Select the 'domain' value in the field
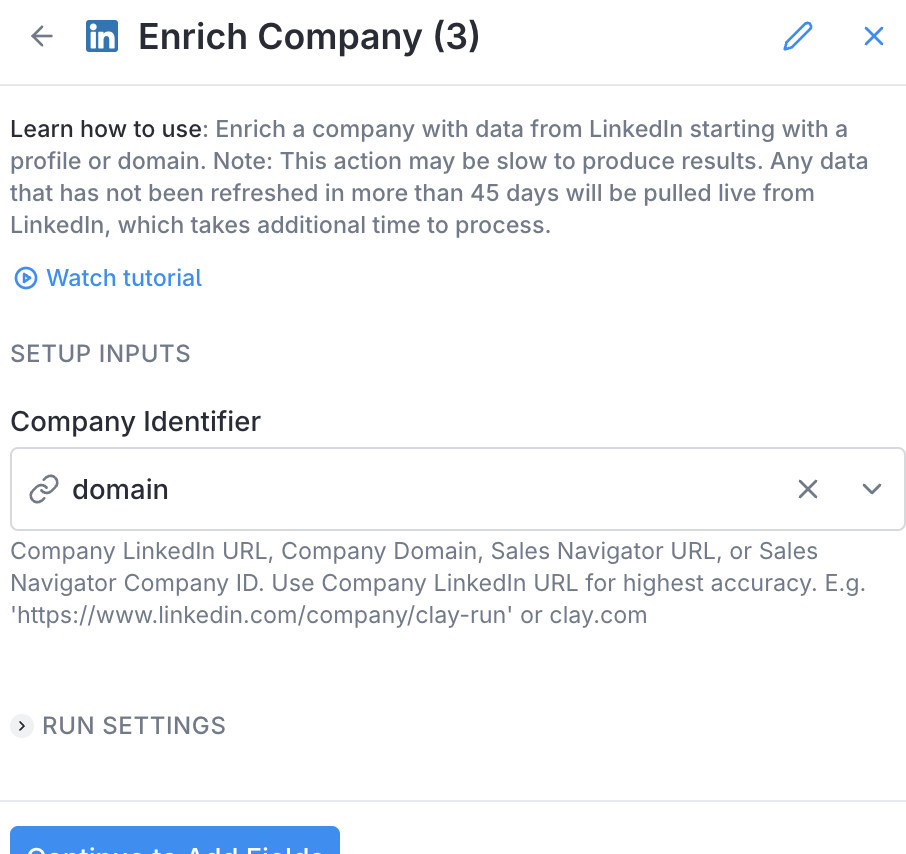This screenshot has height=854, width=906. click(120, 489)
